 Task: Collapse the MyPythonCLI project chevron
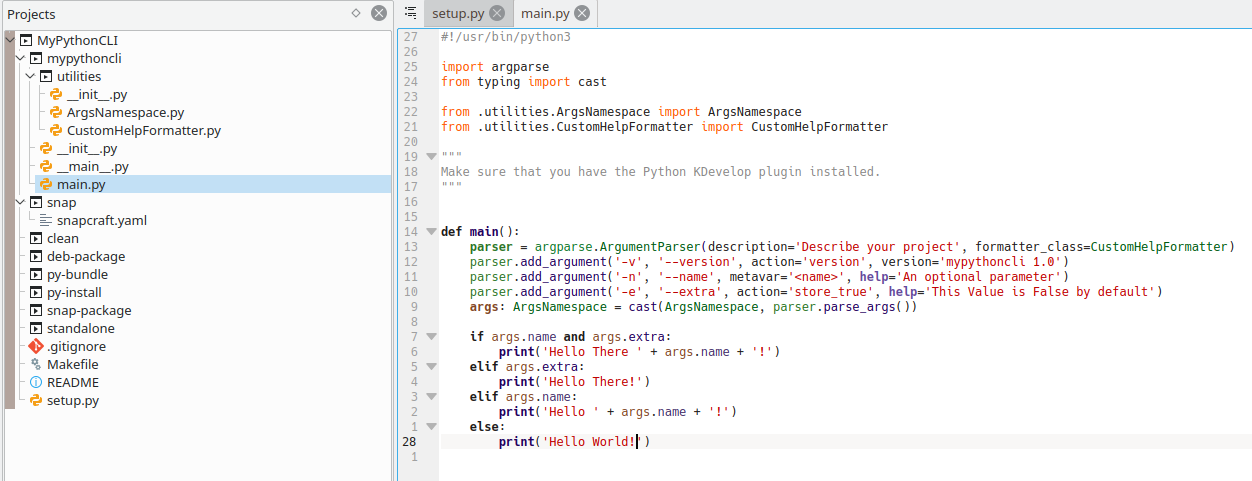coord(9,41)
